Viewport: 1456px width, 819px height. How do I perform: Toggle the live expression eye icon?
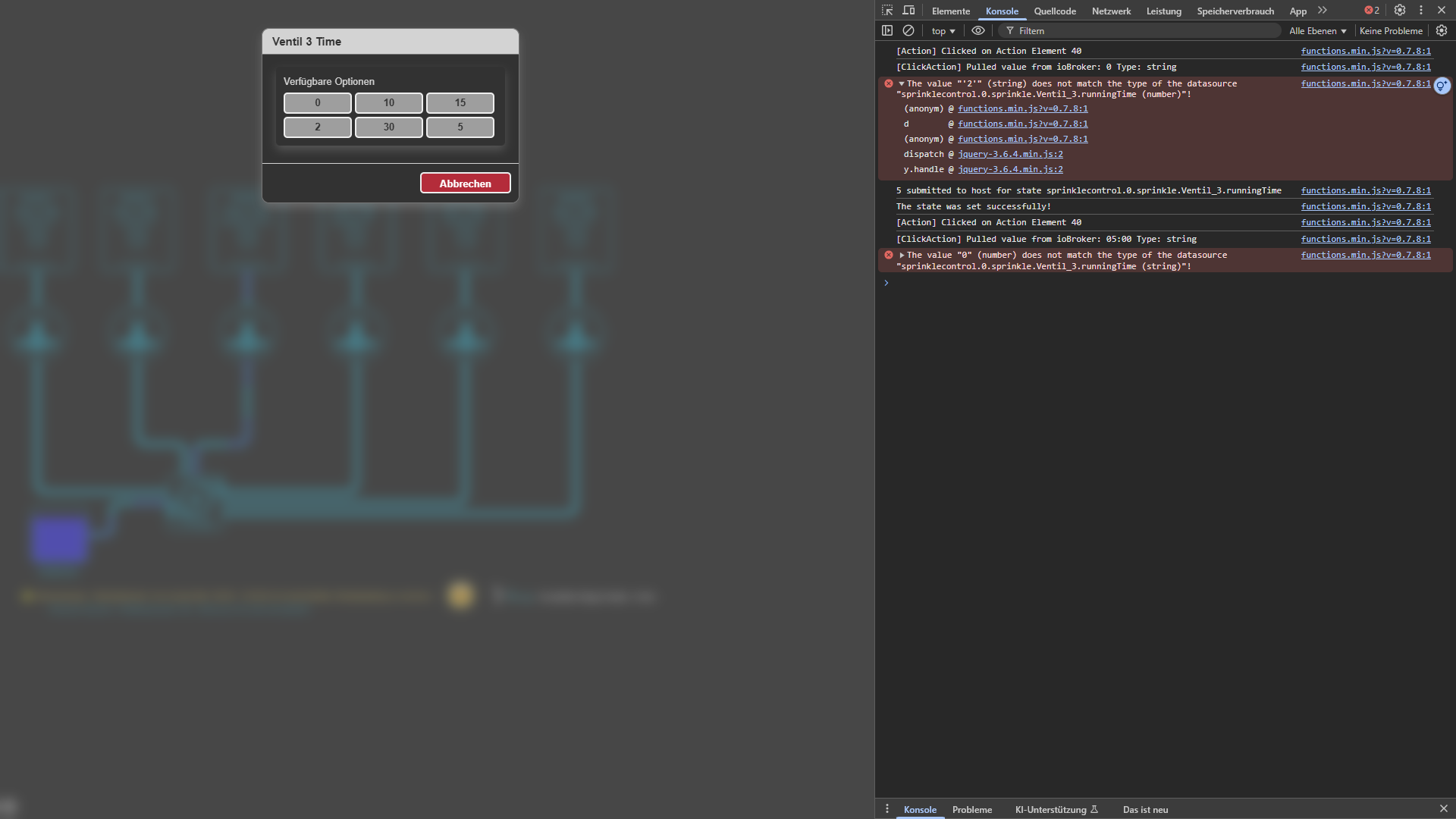click(978, 31)
